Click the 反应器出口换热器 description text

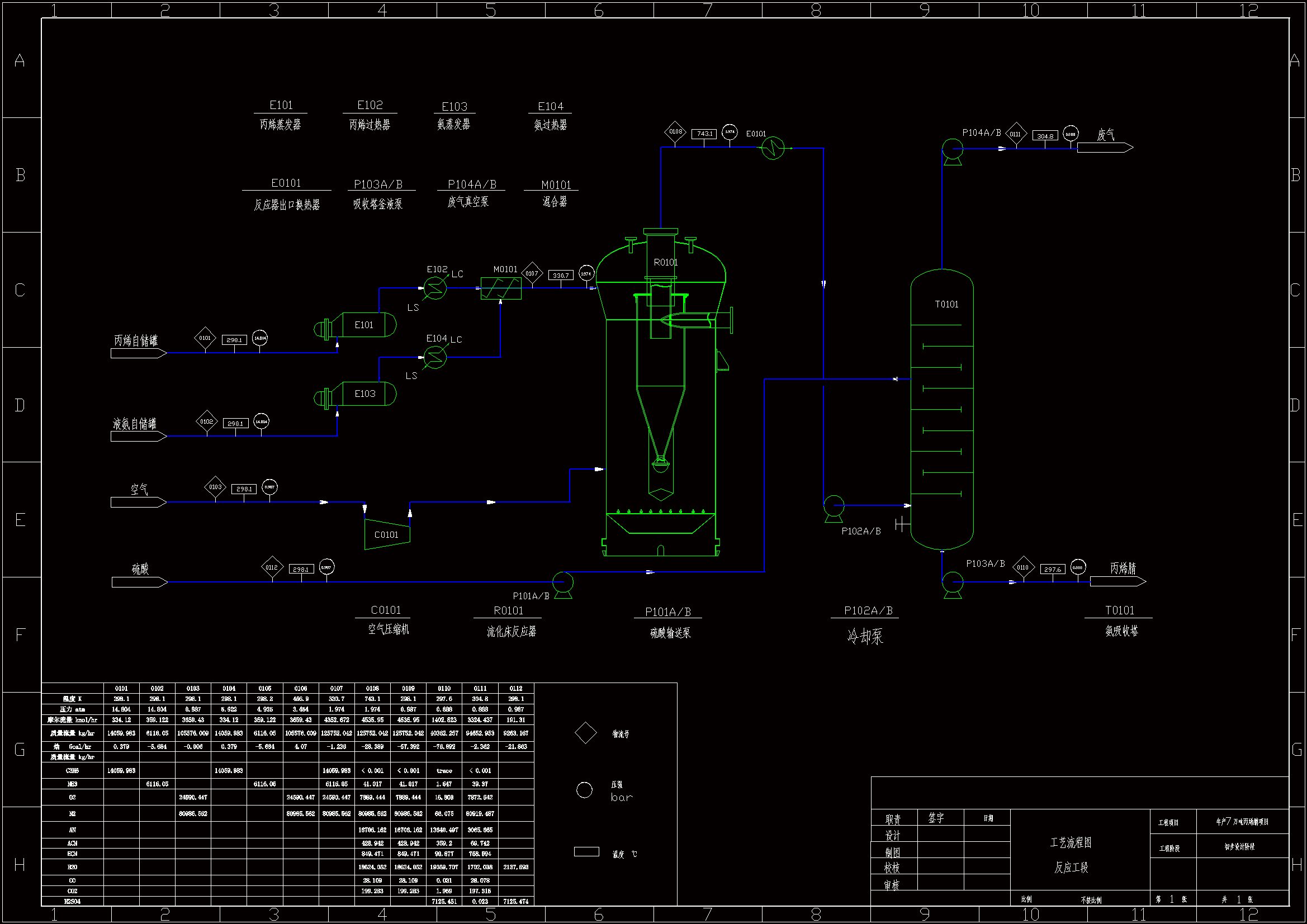tap(287, 205)
